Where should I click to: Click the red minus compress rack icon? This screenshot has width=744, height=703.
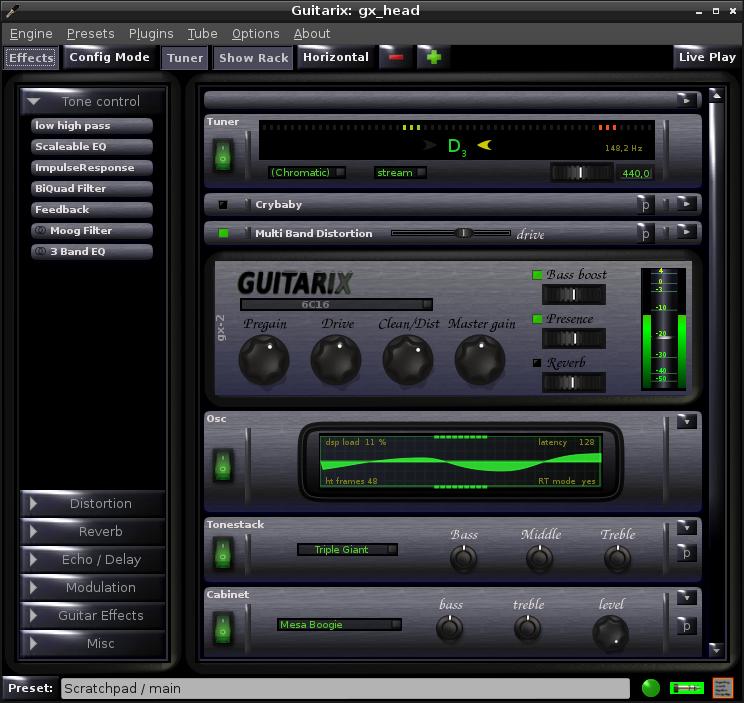coord(396,57)
